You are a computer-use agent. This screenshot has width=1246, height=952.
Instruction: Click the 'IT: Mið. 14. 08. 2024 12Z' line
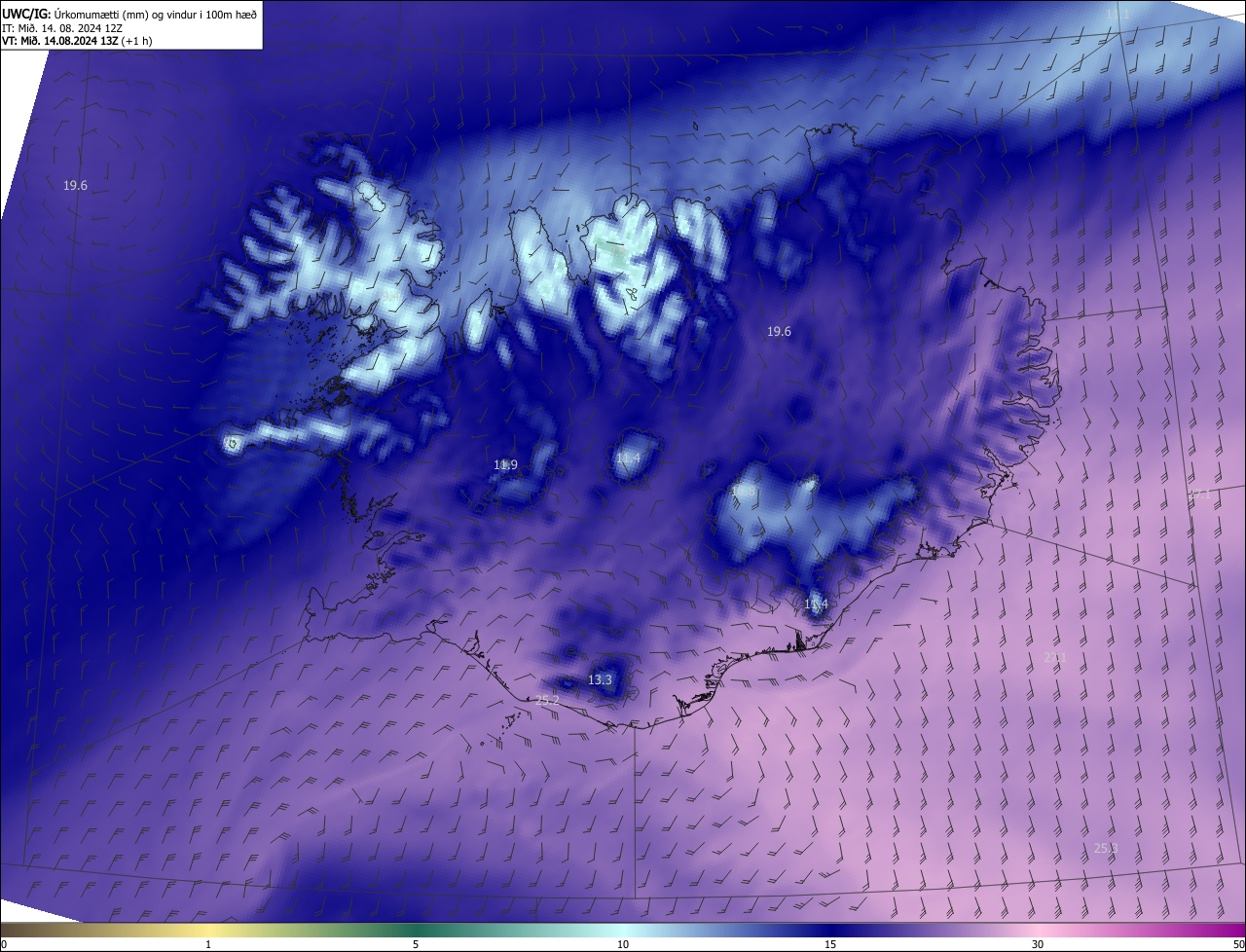(64, 27)
